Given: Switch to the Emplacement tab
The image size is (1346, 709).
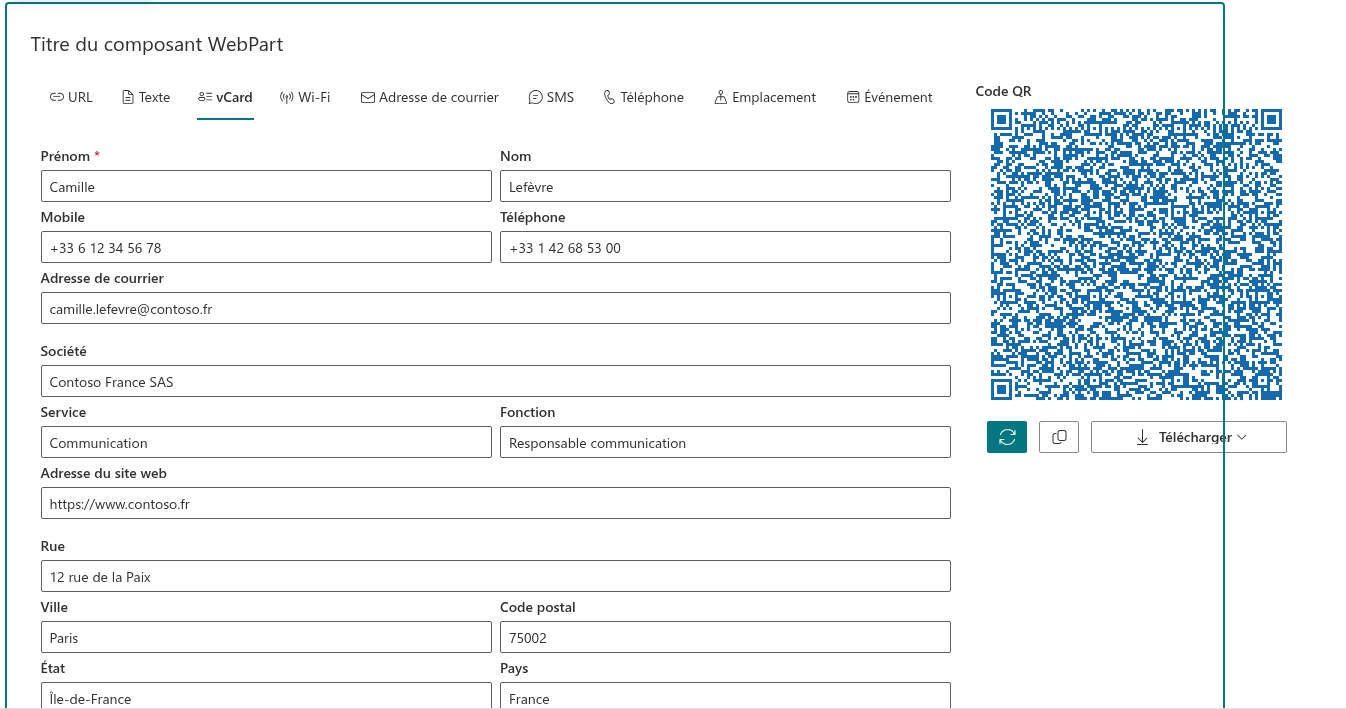Looking at the screenshot, I should pos(765,97).
